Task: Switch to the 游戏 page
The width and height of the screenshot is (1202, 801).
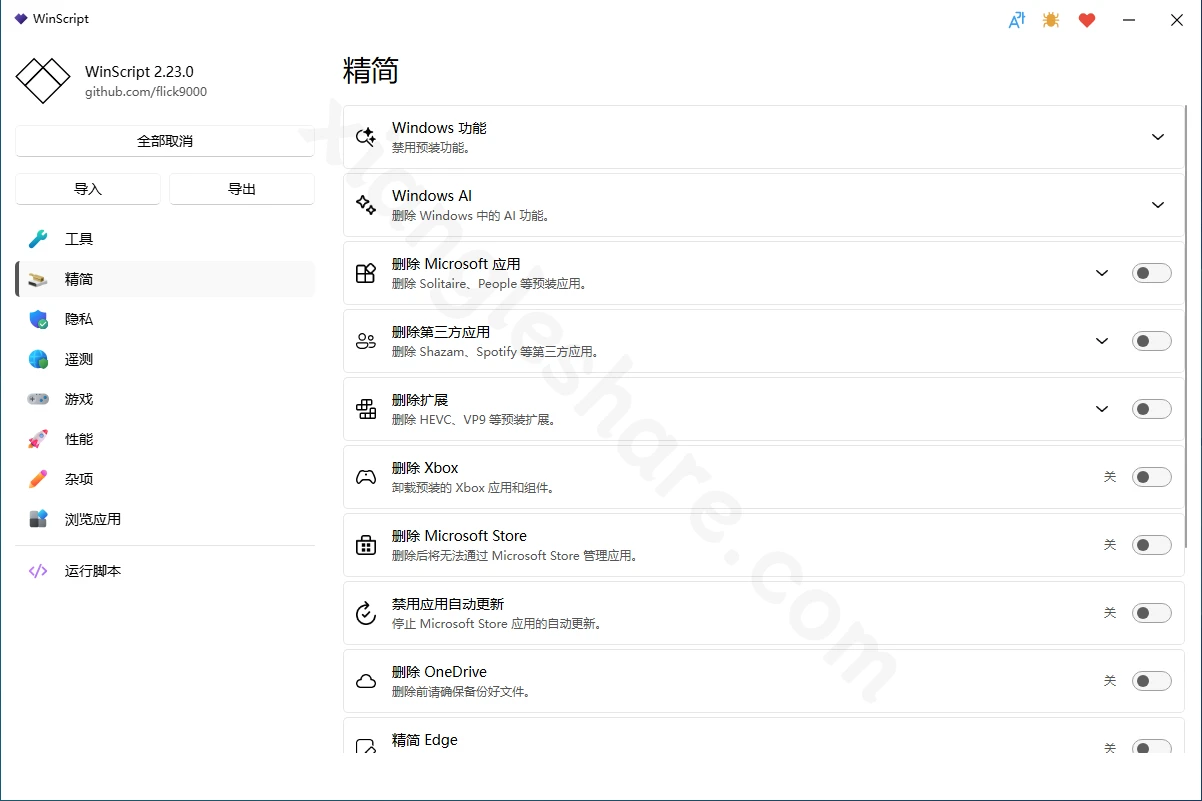Action: click(x=165, y=399)
